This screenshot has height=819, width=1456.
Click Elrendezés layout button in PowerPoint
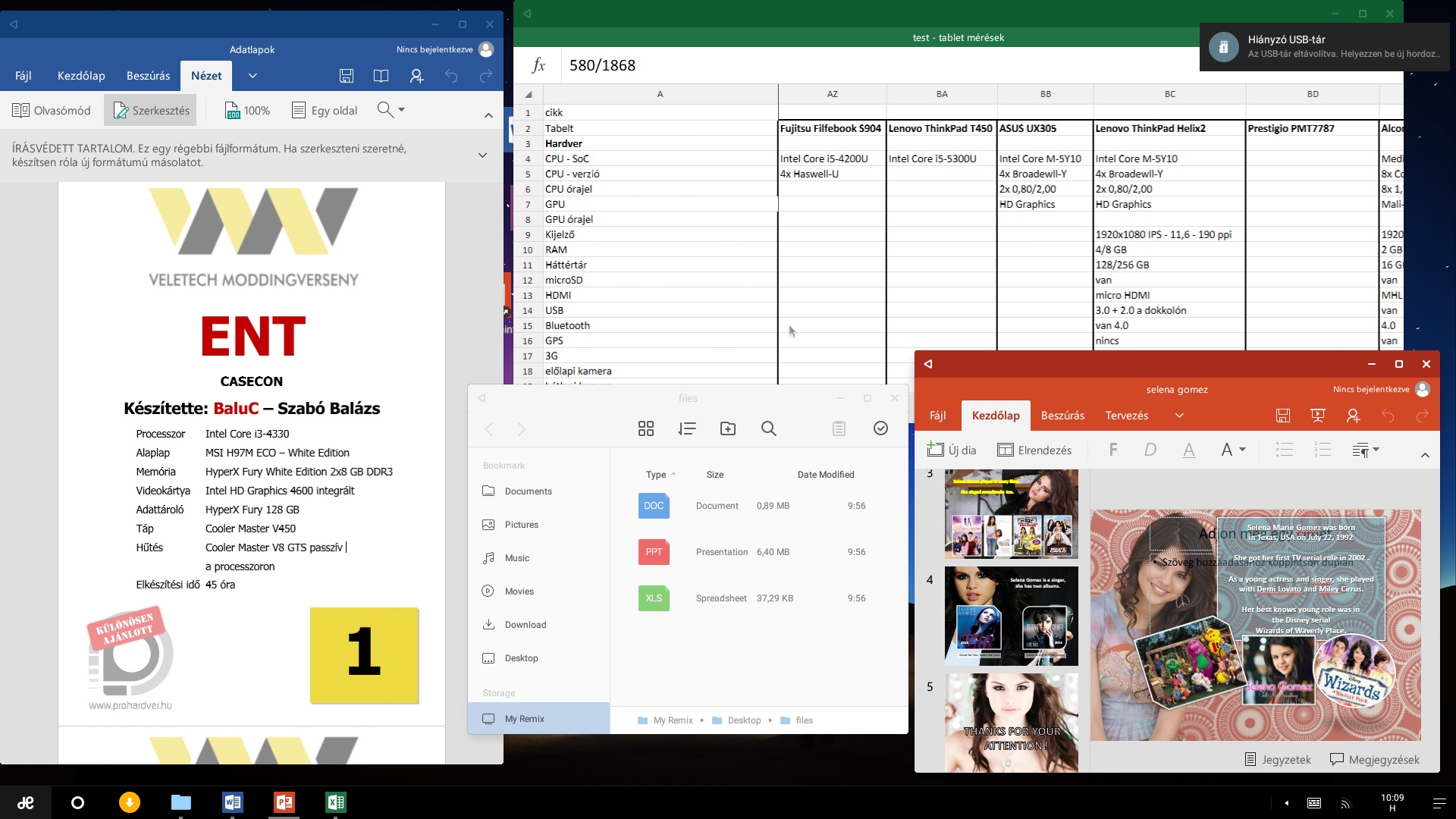(x=1034, y=450)
